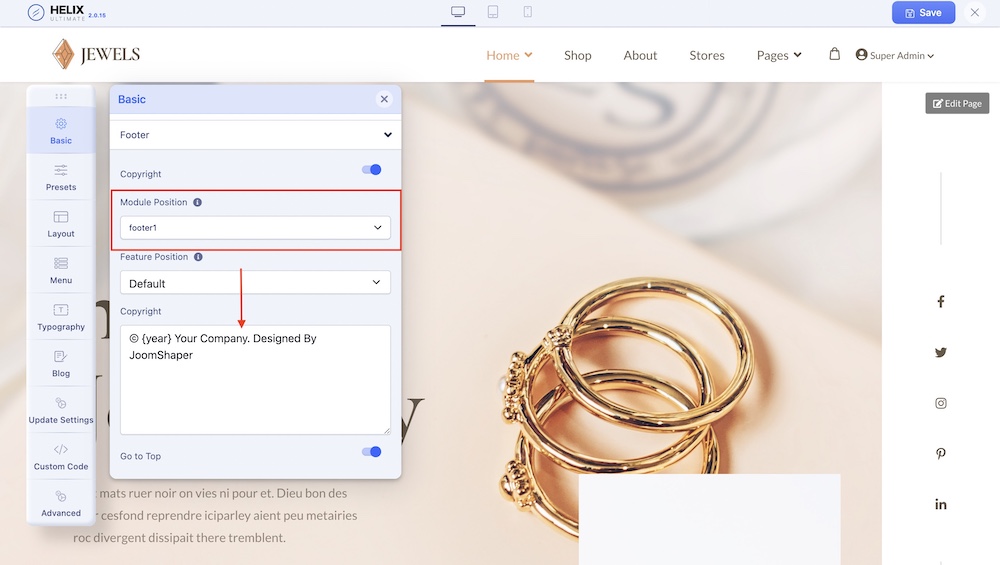
Task: Click the Facebook social icon
Action: (x=941, y=302)
